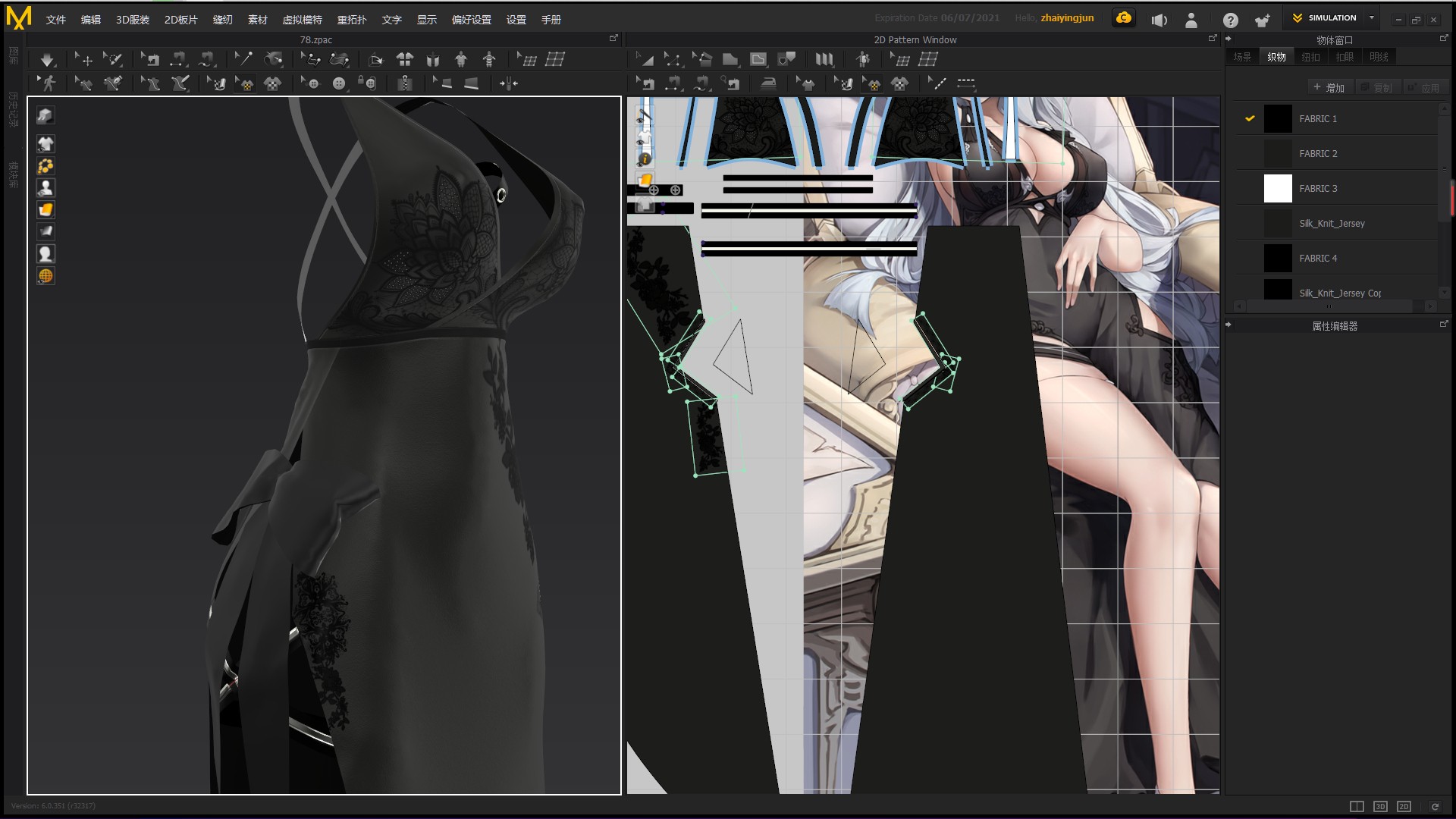The height and width of the screenshot is (819, 1456).
Task: Click the Simulate down-arrow icon
Action: tap(47, 59)
